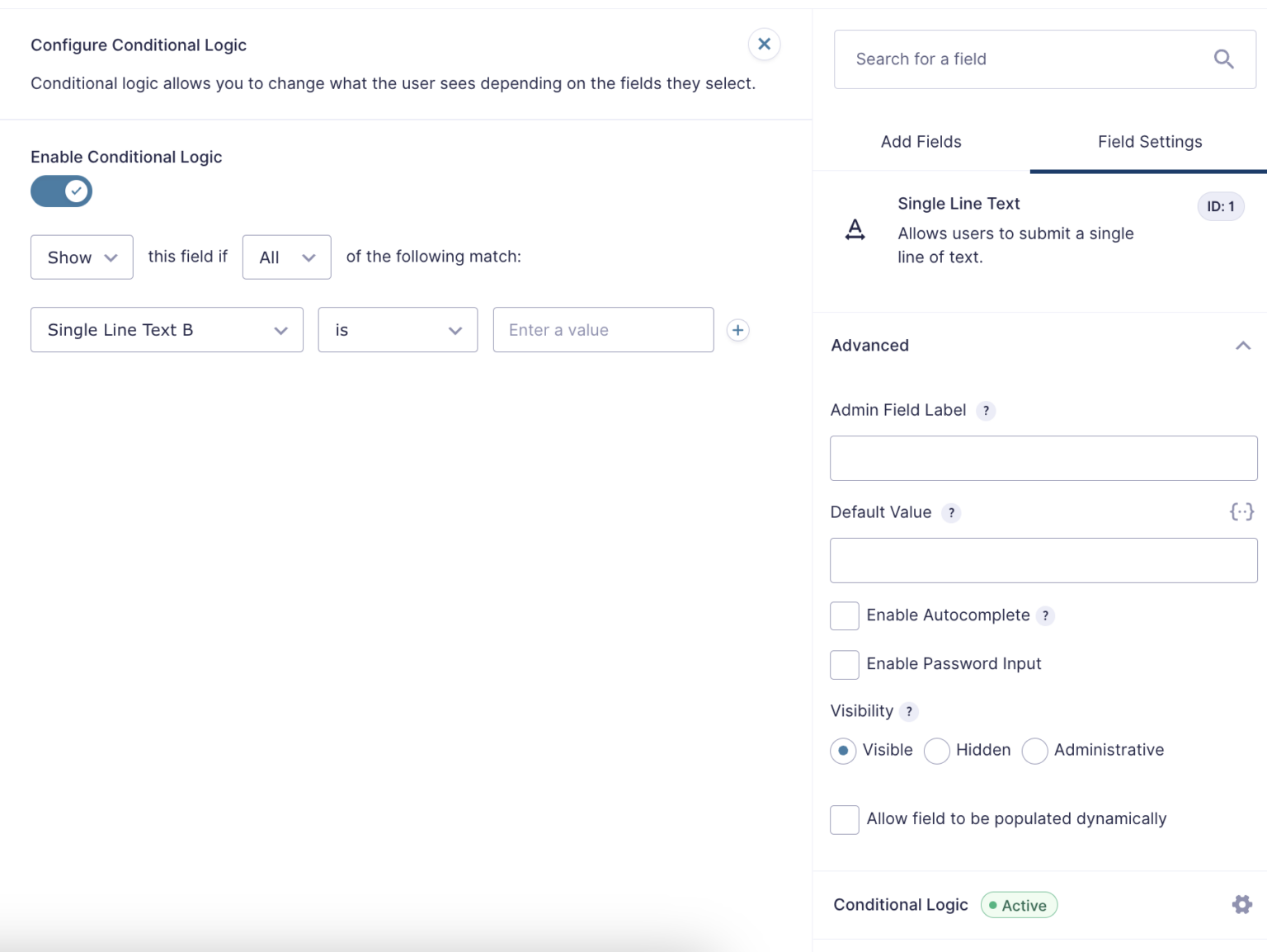
Task: Click the Active status badge
Action: point(1019,905)
